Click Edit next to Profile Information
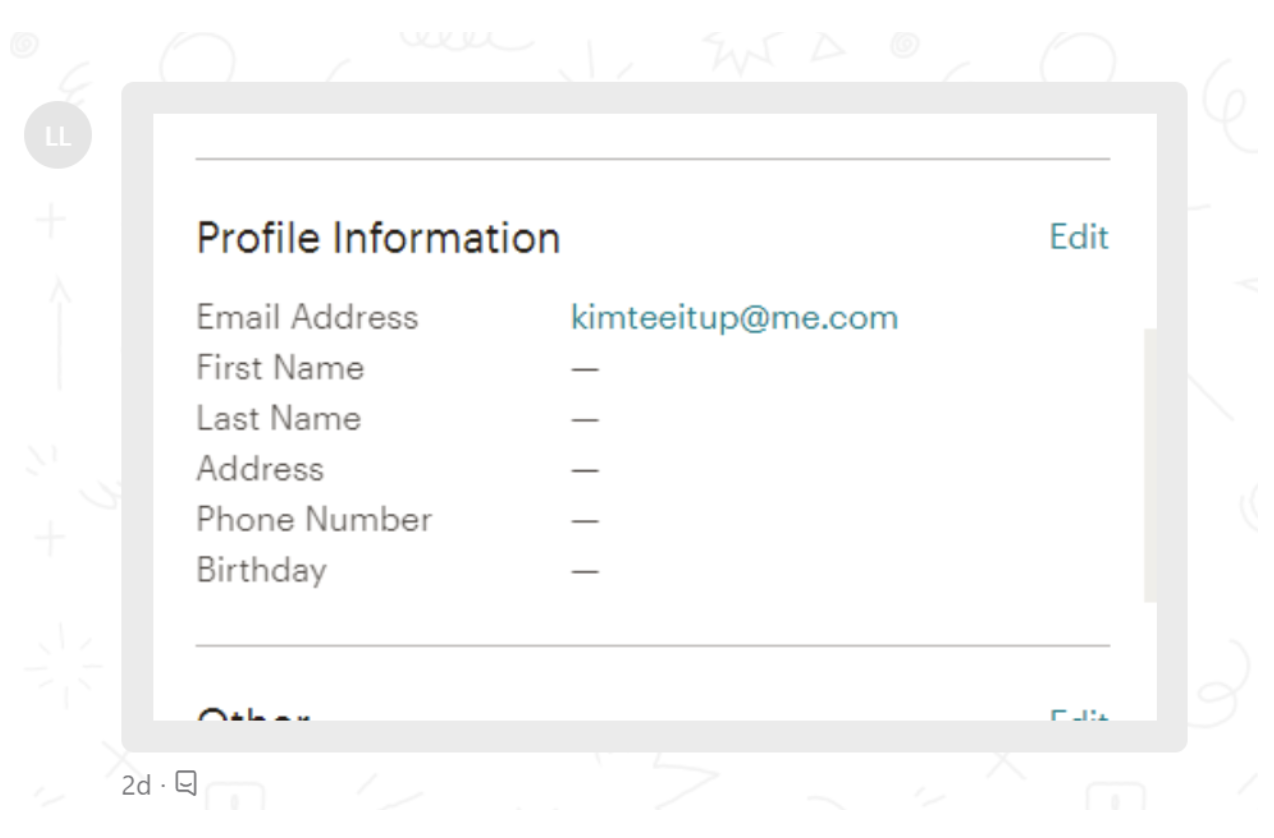This screenshot has width=1274, height=838. click(1079, 238)
